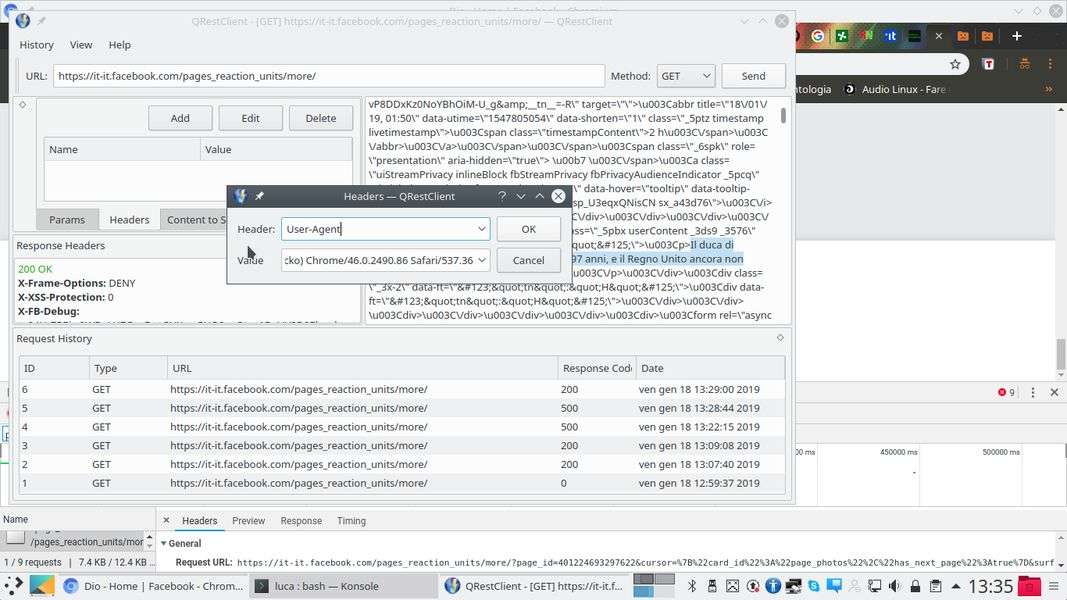This screenshot has height=600, width=1067.
Task: Click the clipboard tray icon
Action: pyautogui.click(x=936, y=586)
